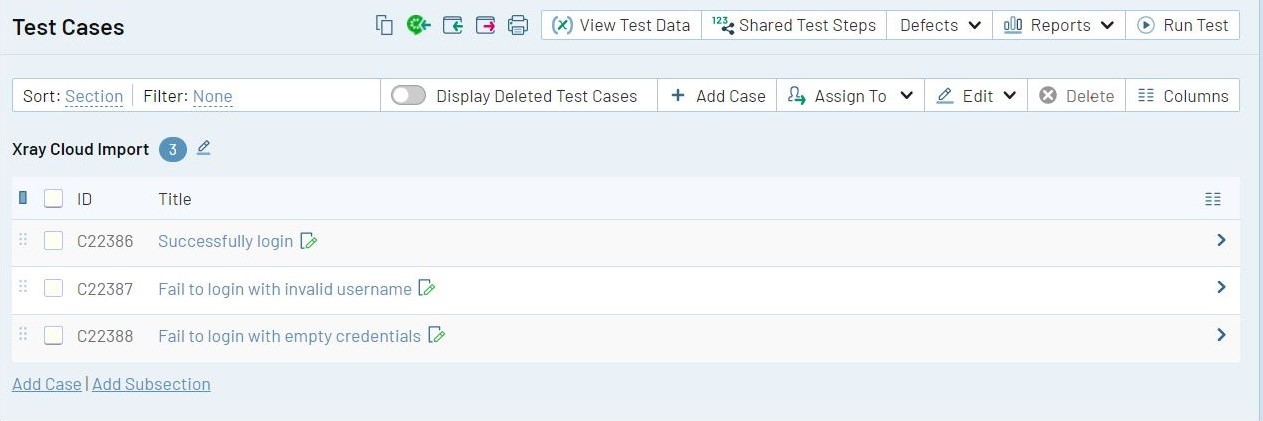Change the Filter value None
This screenshot has width=1263, height=421.
pos(212,97)
